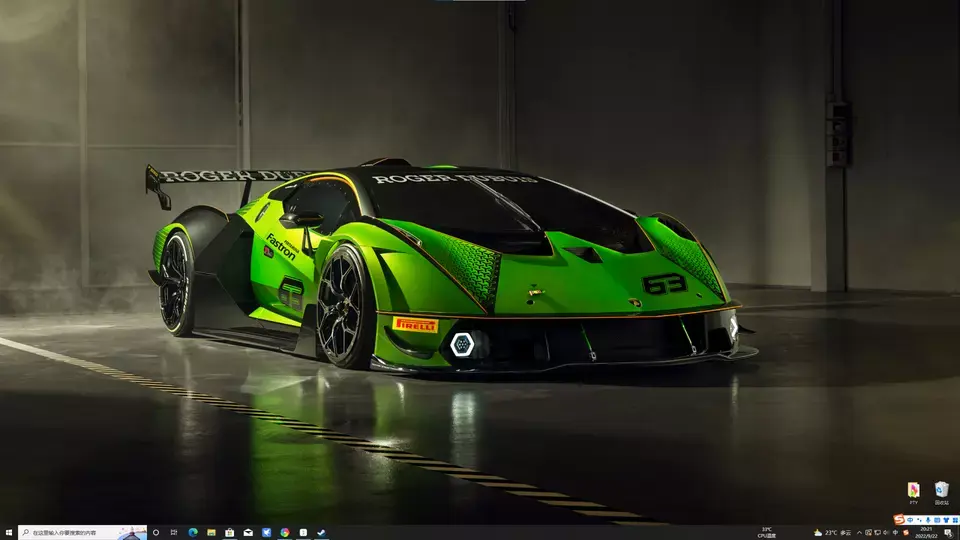Screen dimensions: 960x540
Task: Open the skin shirt icon on Sogou toolbar
Action: [947, 520]
